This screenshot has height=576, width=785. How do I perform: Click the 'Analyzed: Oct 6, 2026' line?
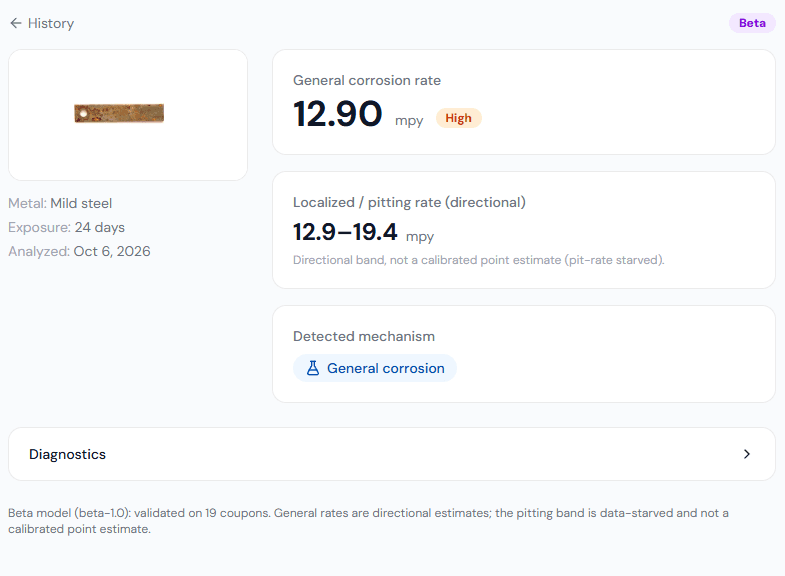coord(79,251)
